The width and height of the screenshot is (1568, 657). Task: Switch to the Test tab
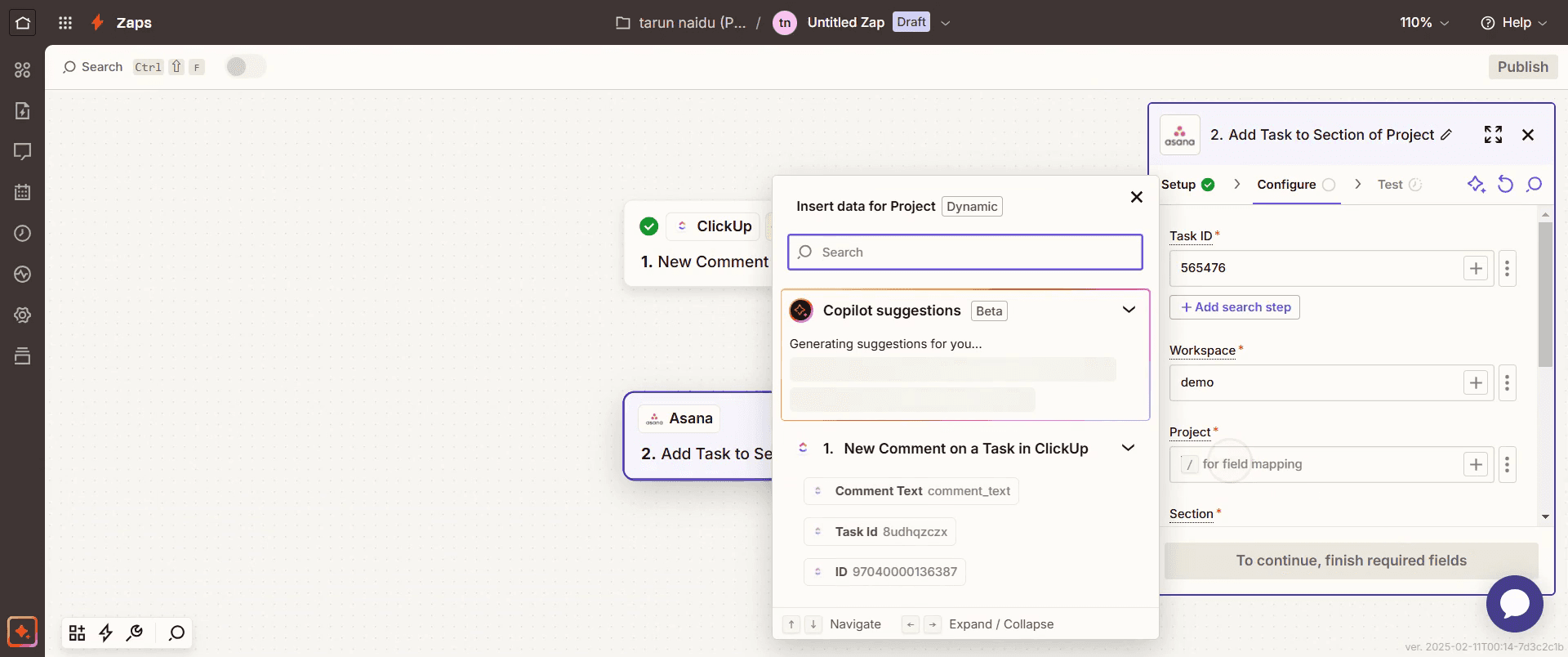[1399, 185]
